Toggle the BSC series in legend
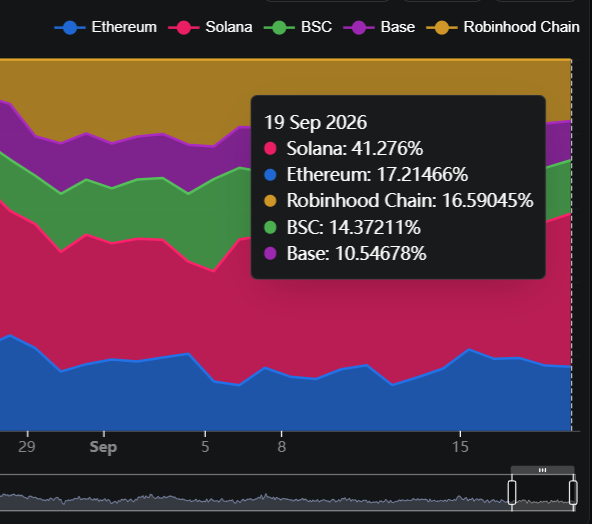This screenshot has width=592, height=524. point(298,27)
